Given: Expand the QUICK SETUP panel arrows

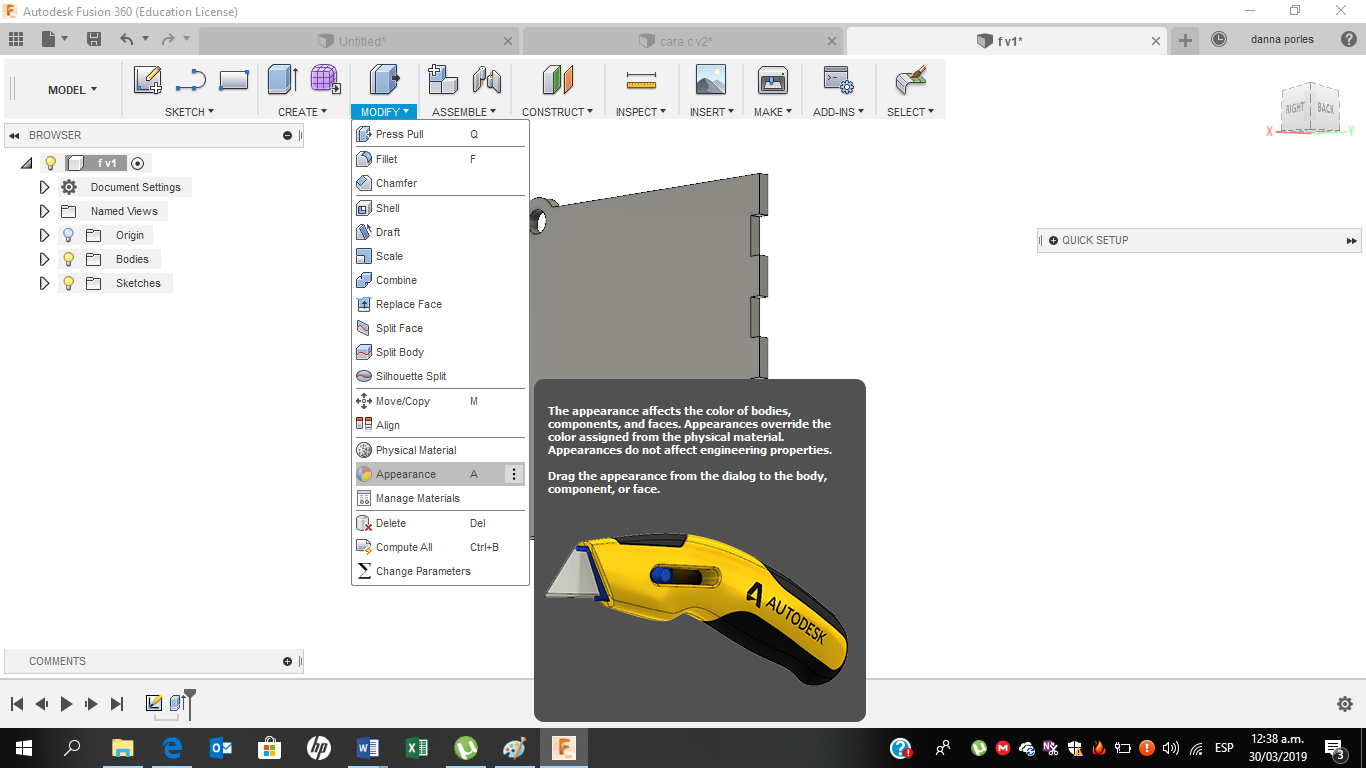Looking at the screenshot, I should [x=1352, y=241].
